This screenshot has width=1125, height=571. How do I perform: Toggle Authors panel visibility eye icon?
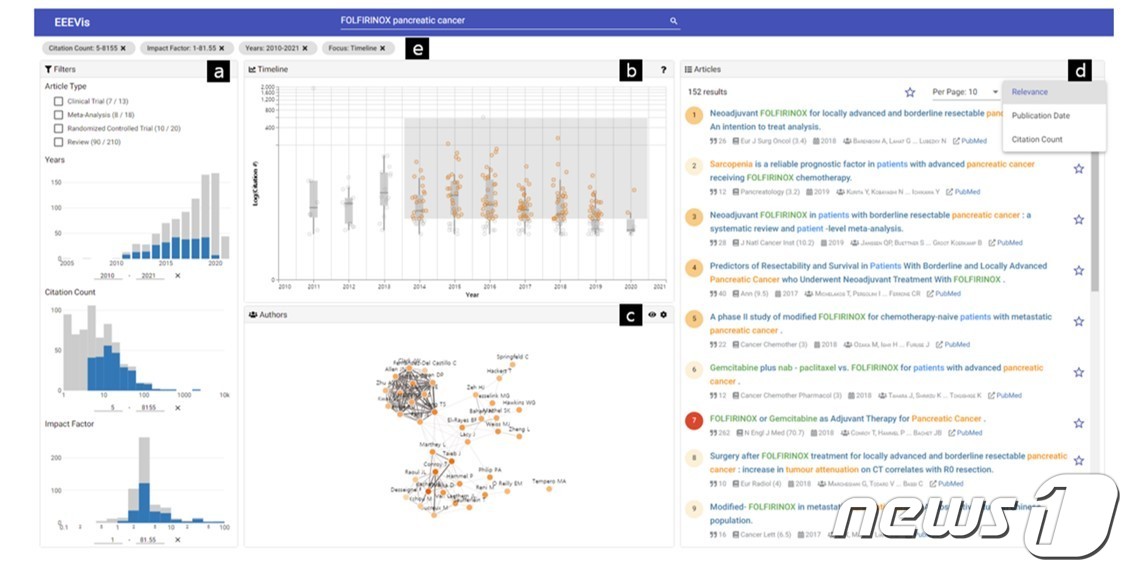coord(651,315)
